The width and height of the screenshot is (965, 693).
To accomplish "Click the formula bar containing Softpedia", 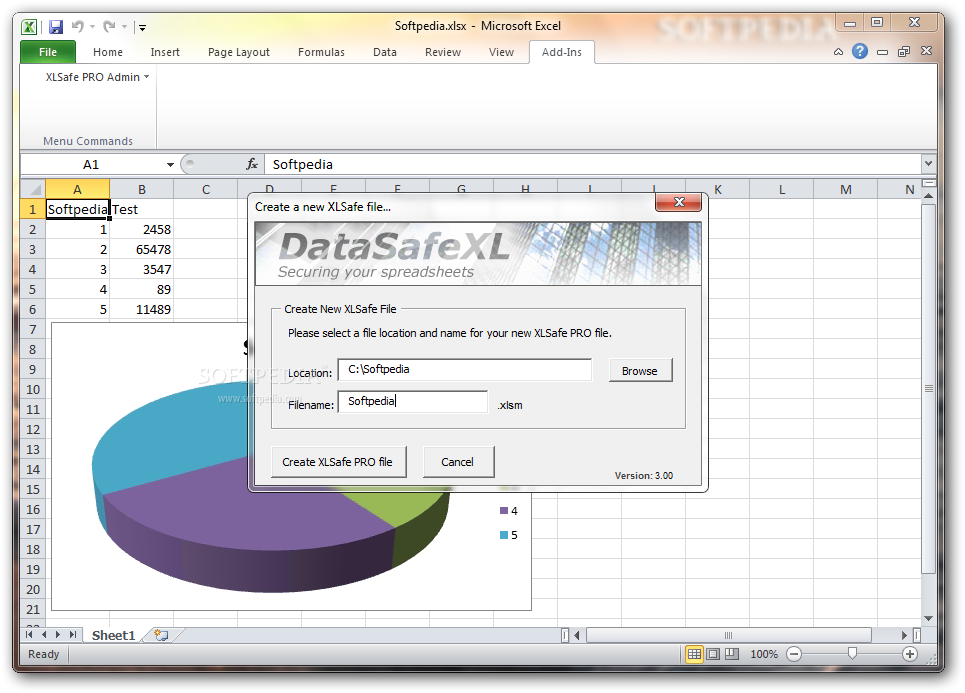I will [593, 164].
